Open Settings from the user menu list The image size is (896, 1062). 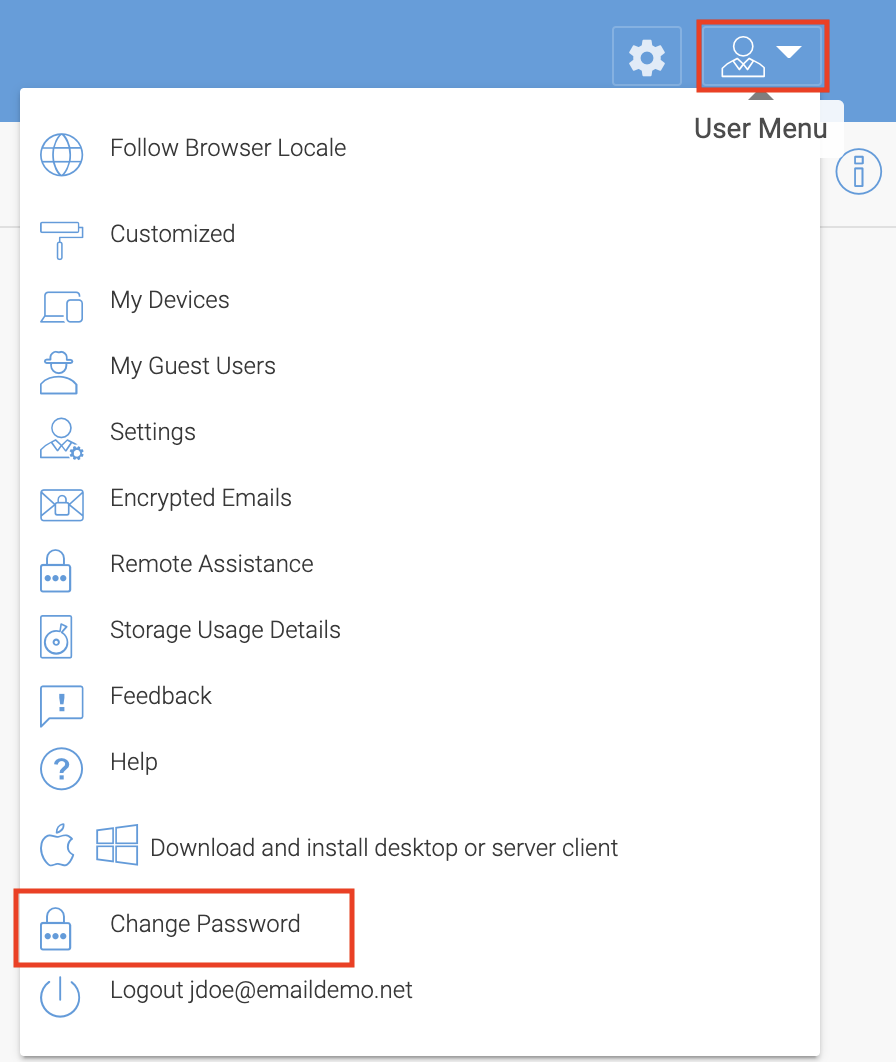click(153, 432)
